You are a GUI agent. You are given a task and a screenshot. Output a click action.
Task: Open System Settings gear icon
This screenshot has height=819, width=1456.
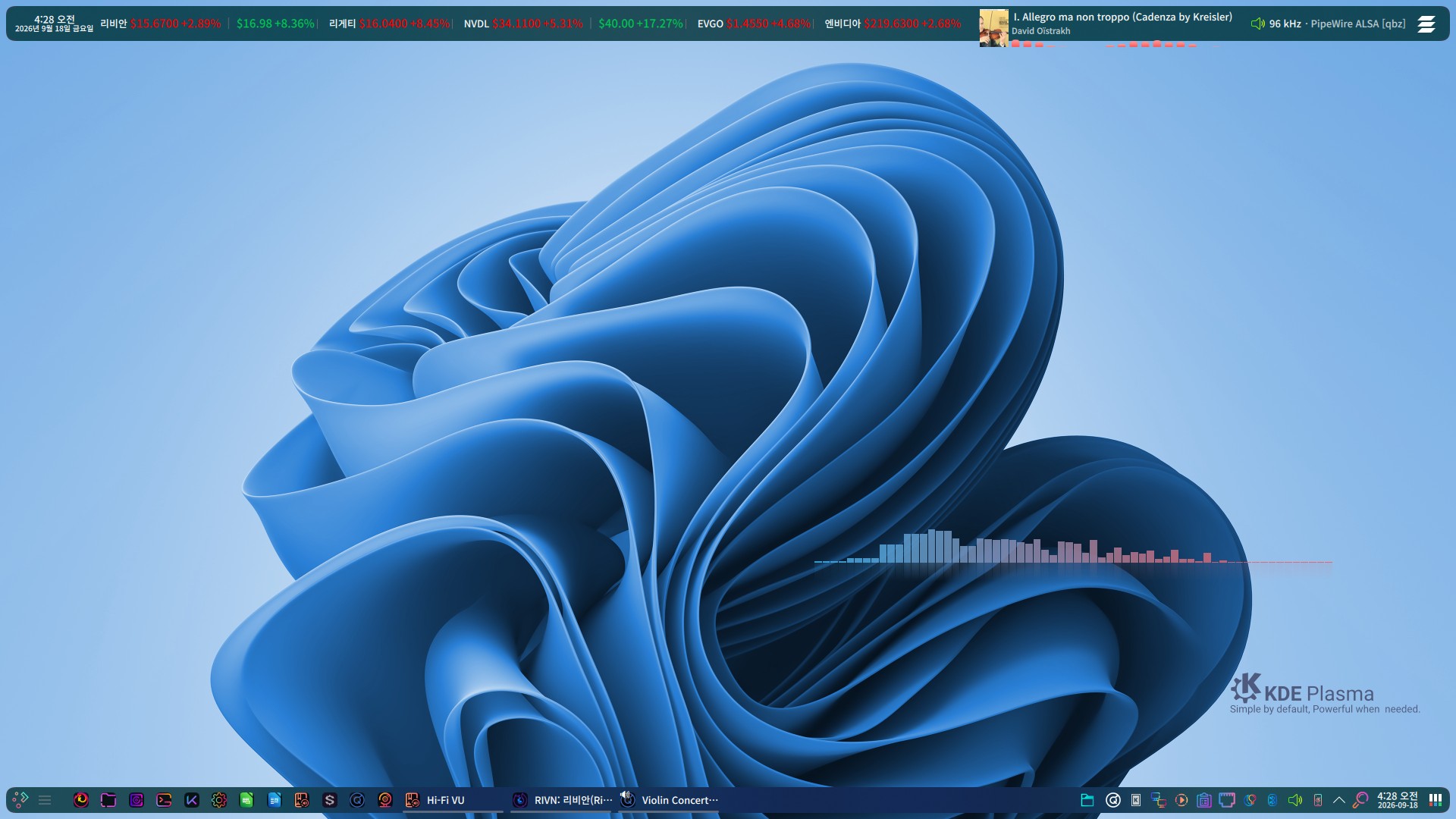219,799
